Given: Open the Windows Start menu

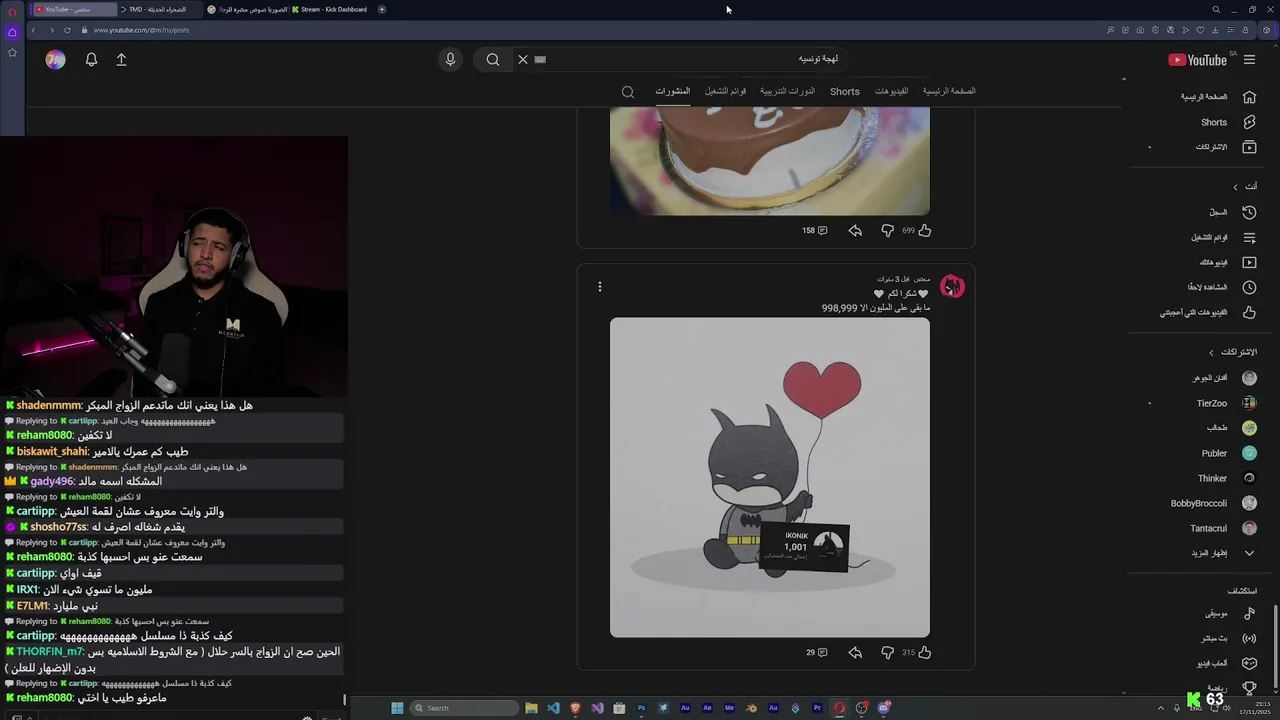Looking at the screenshot, I should pos(397,708).
